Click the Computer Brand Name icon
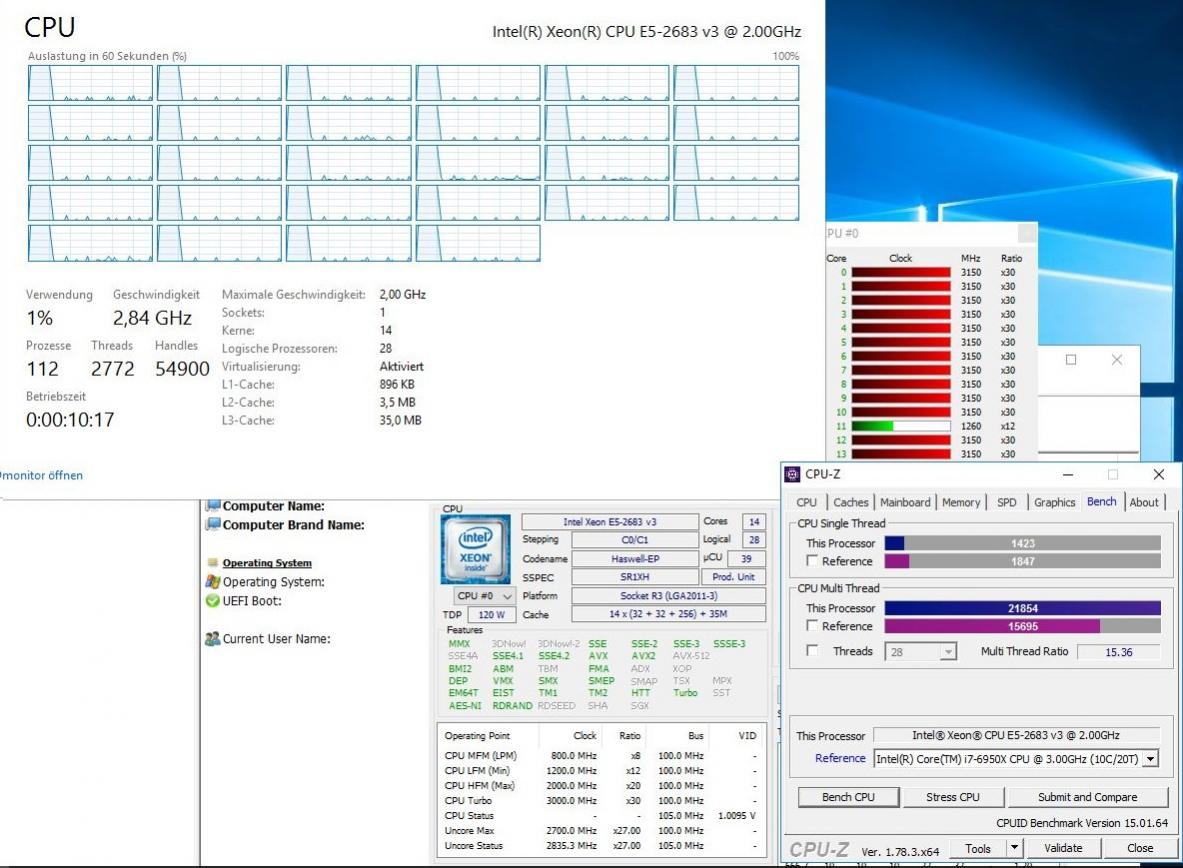This screenshot has height=868, width=1183. [213, 524]
